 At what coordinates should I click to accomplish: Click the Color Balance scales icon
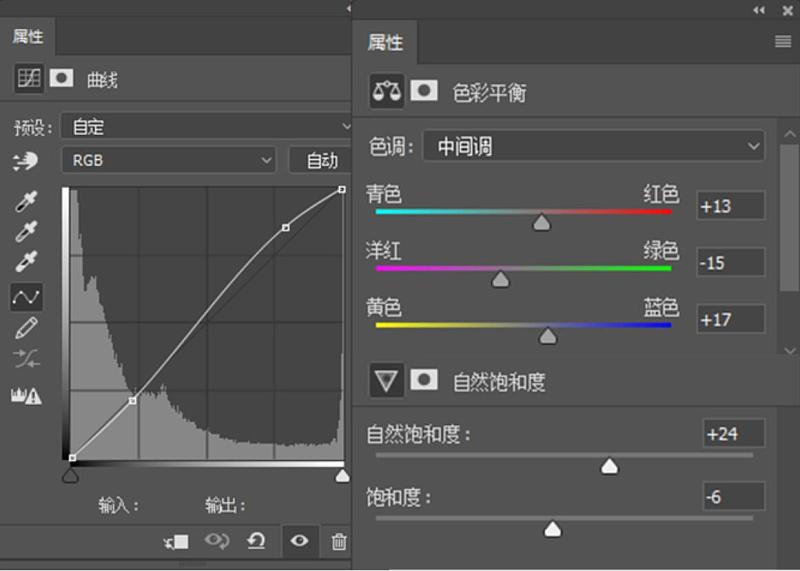(x=387, y=91)
